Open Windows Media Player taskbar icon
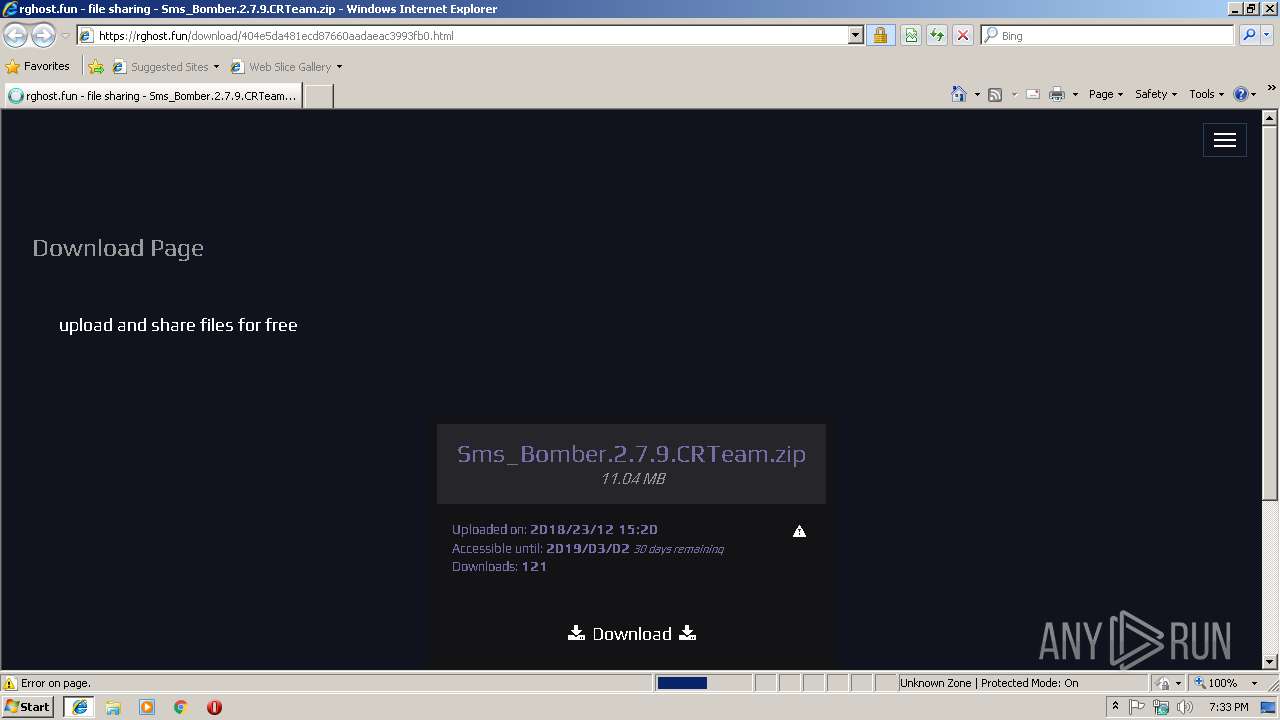Viewport: 1280px width, 720px height. click(x=147, y=707)
